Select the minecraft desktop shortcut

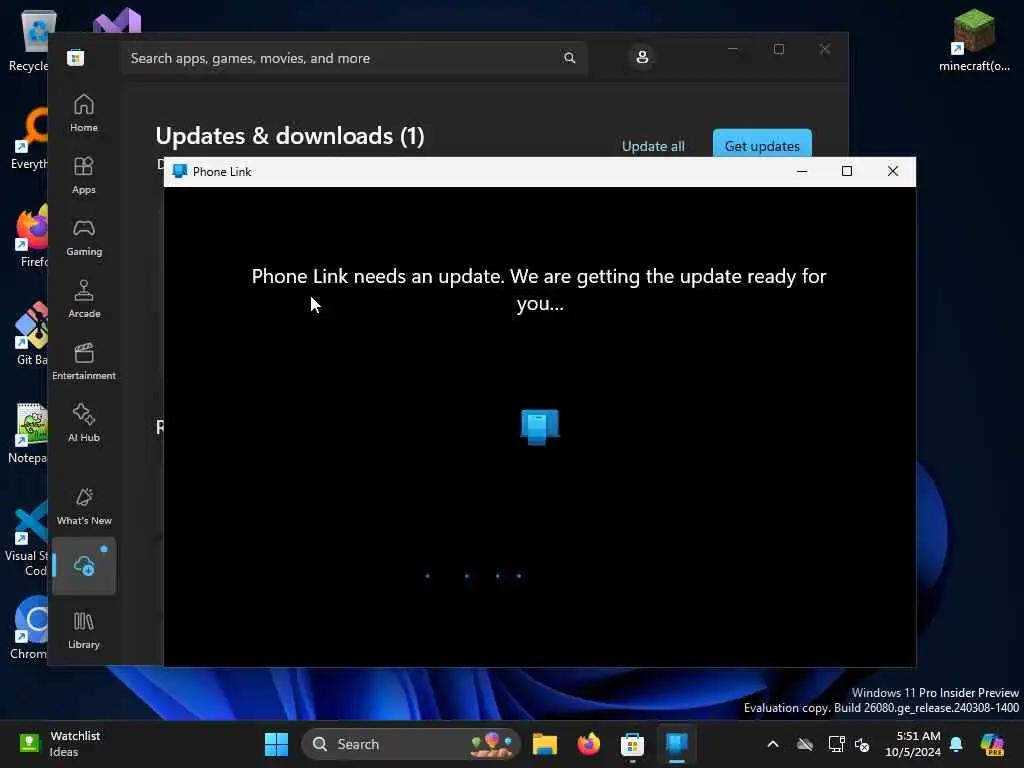(974, 39)
